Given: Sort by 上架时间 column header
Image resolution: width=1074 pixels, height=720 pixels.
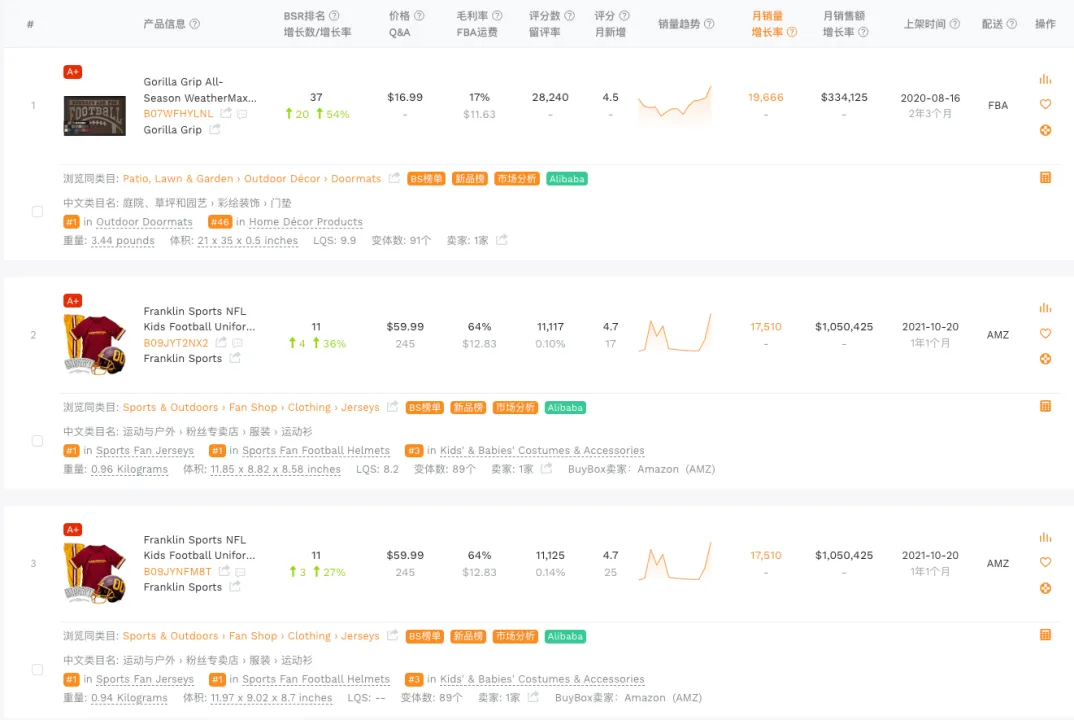Looking at the screenshot, I should pos(925,24).
